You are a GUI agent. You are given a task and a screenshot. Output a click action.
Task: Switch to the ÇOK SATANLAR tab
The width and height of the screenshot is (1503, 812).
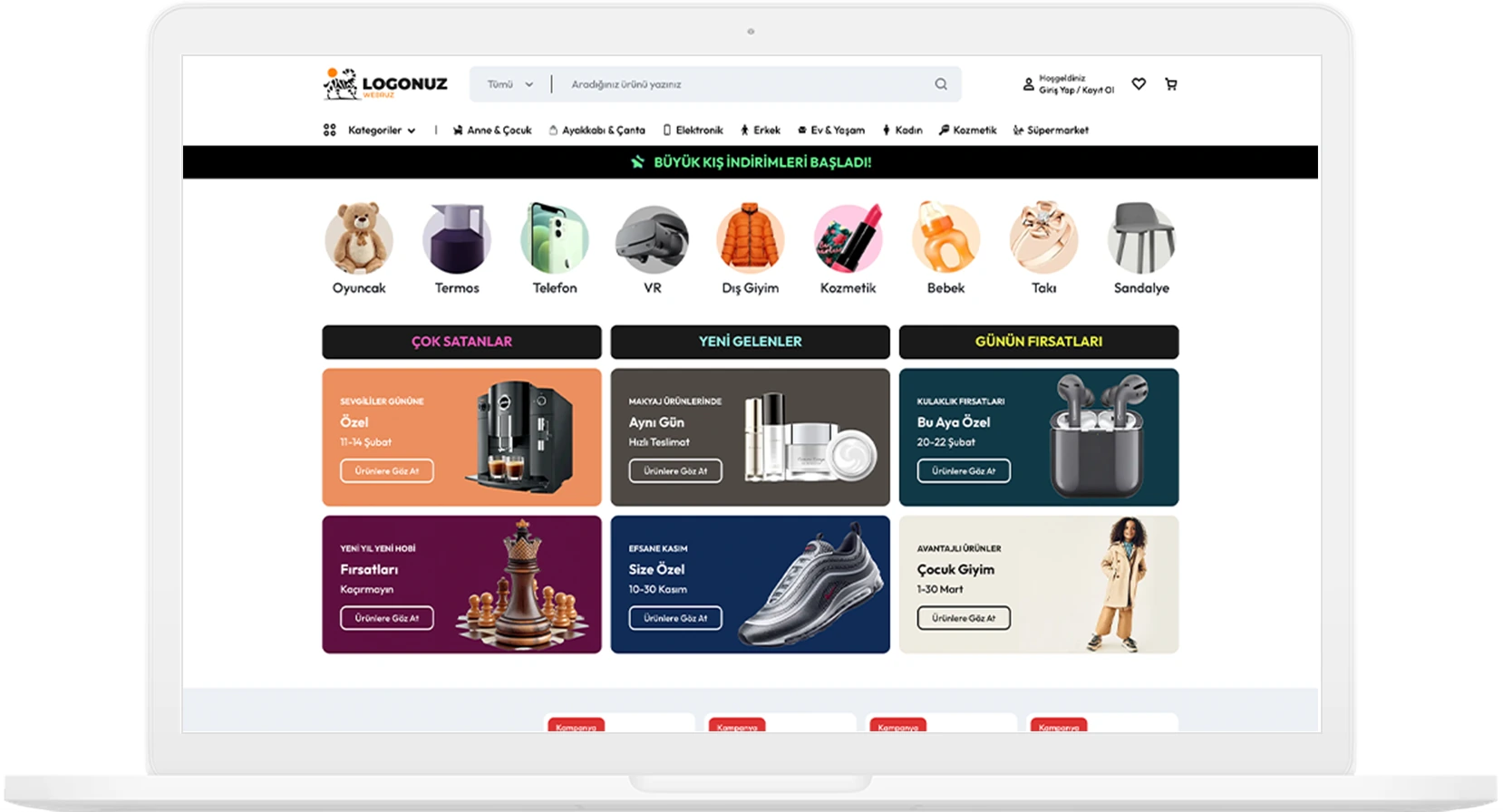(x=461, y=342)
